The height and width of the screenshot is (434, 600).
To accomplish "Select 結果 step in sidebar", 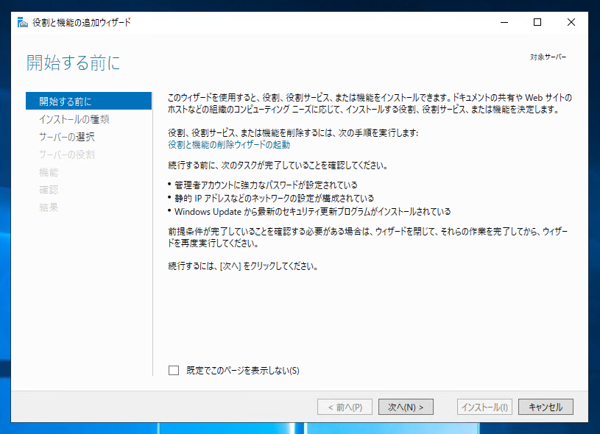I will point(49,207).
